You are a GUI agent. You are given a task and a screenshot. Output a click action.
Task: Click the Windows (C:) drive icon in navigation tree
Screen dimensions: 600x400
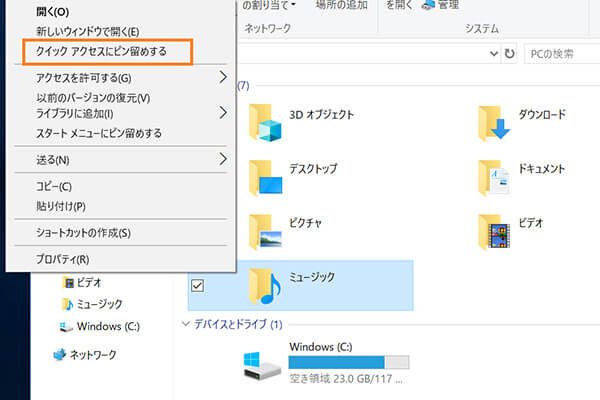(x=66, y=327)
